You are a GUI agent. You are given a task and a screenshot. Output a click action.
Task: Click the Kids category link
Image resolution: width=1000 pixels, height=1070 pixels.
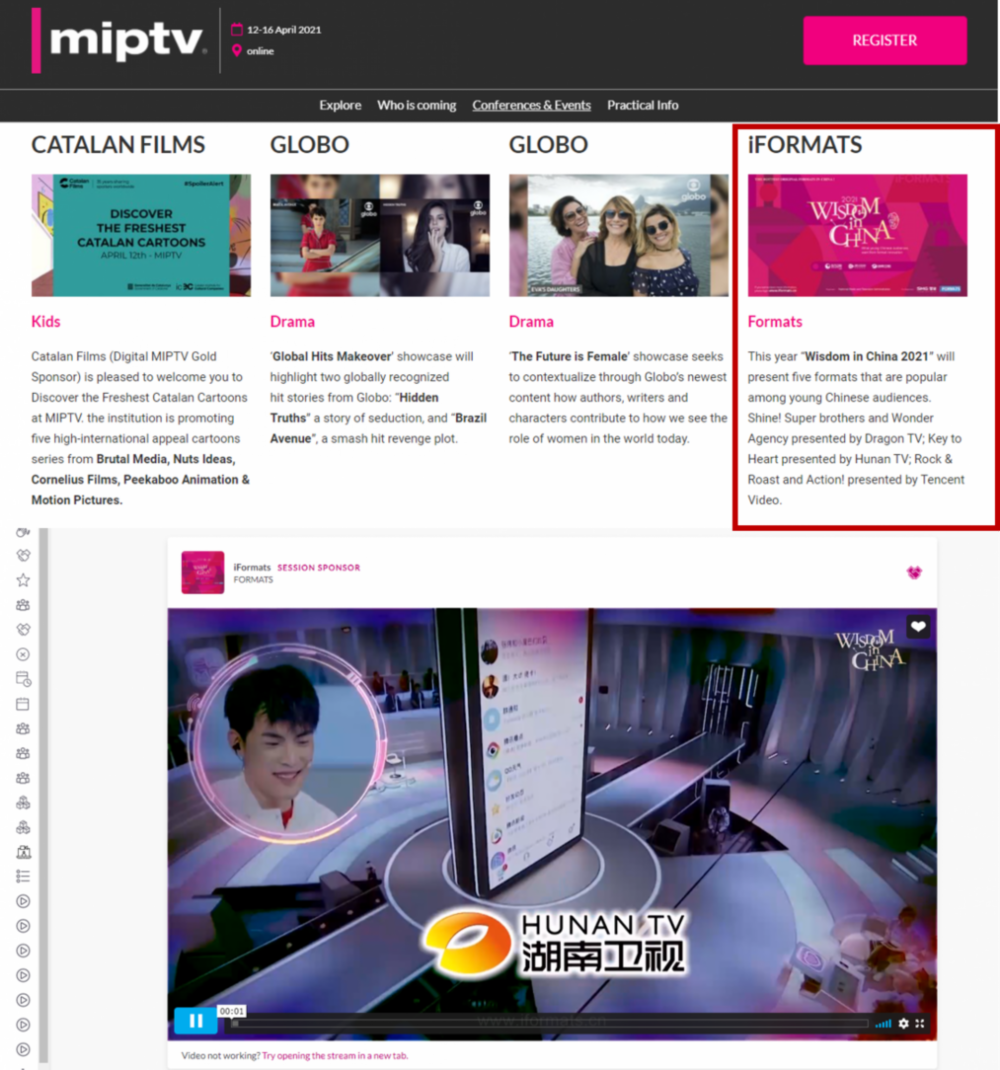(x=46, y=321)
